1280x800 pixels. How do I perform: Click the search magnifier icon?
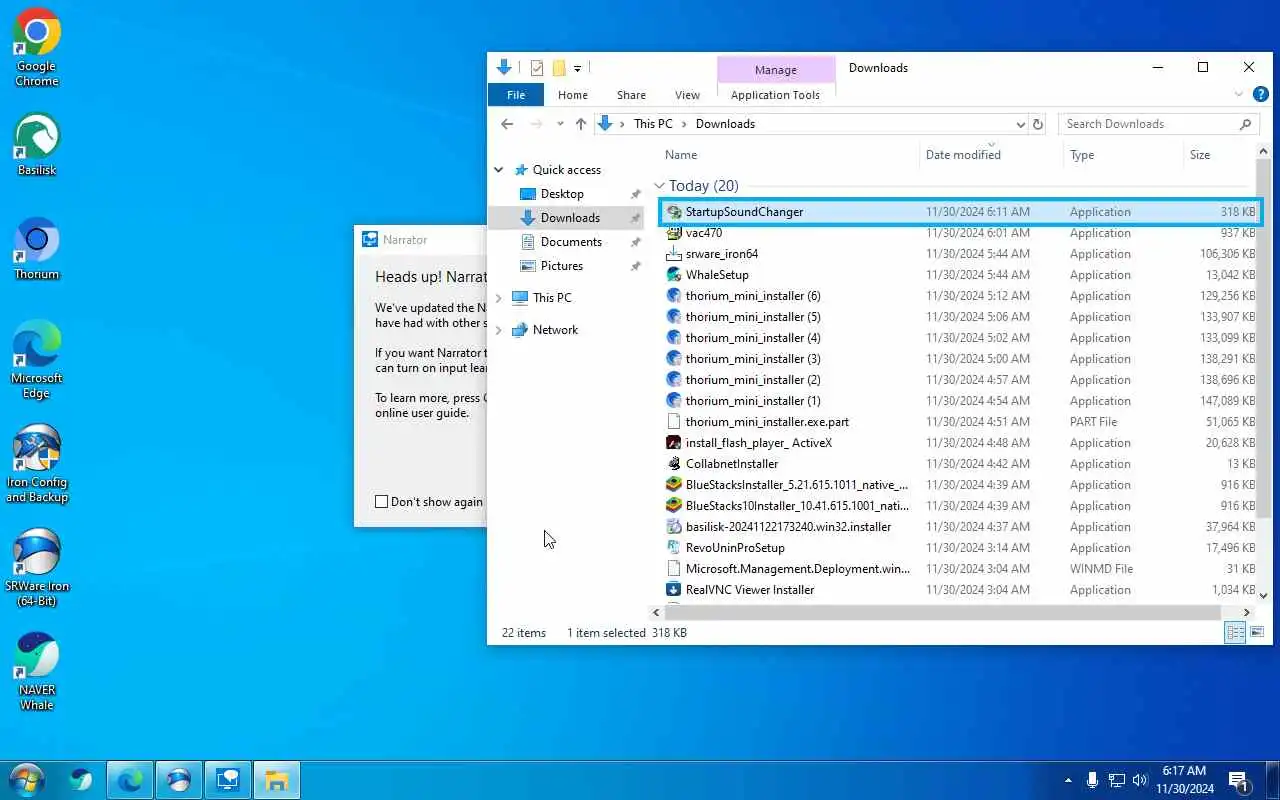tap(1245, 124)
